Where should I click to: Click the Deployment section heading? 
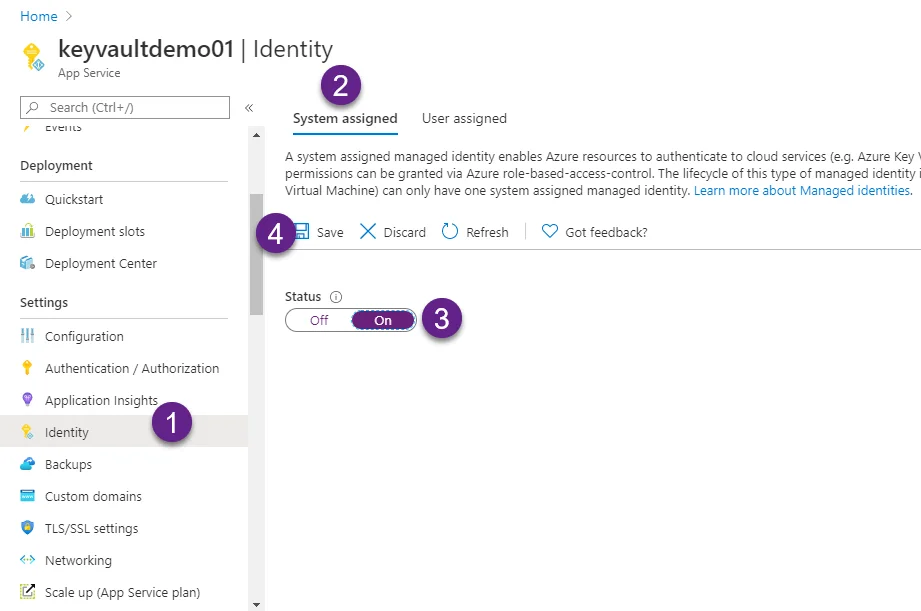tap(56, 166)
